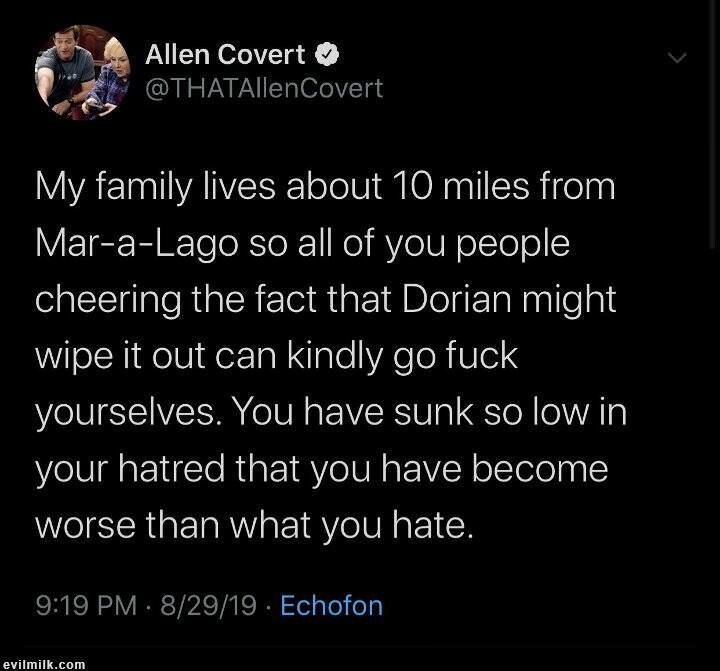Image resolution: width=720 pixels, height=671 pixels.
Task: Click the word "kindly" in the tweet
Action: coord(335,357)
